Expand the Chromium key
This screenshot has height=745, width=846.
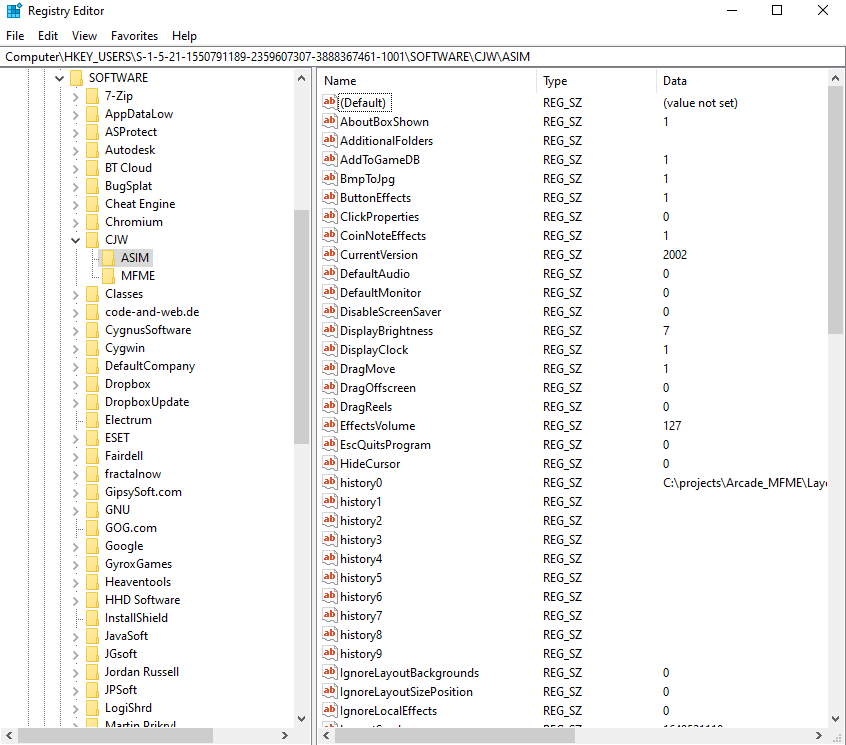point(76,222)
